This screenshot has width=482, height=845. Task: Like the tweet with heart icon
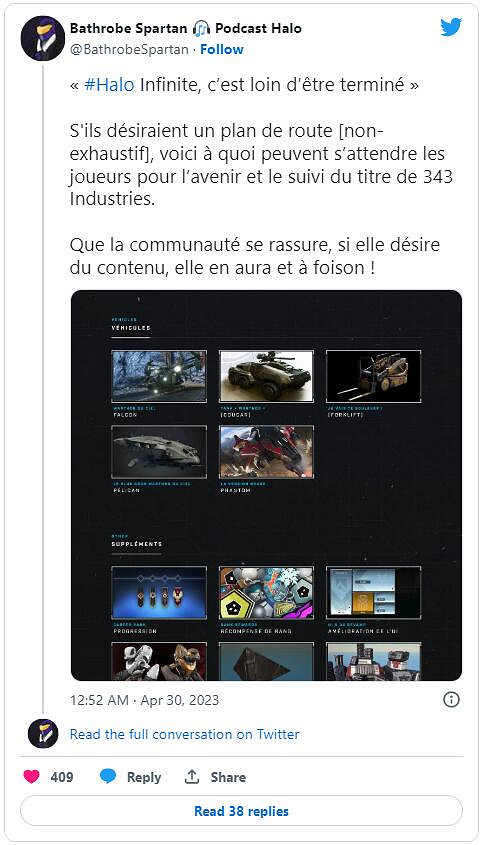[32, 777]
